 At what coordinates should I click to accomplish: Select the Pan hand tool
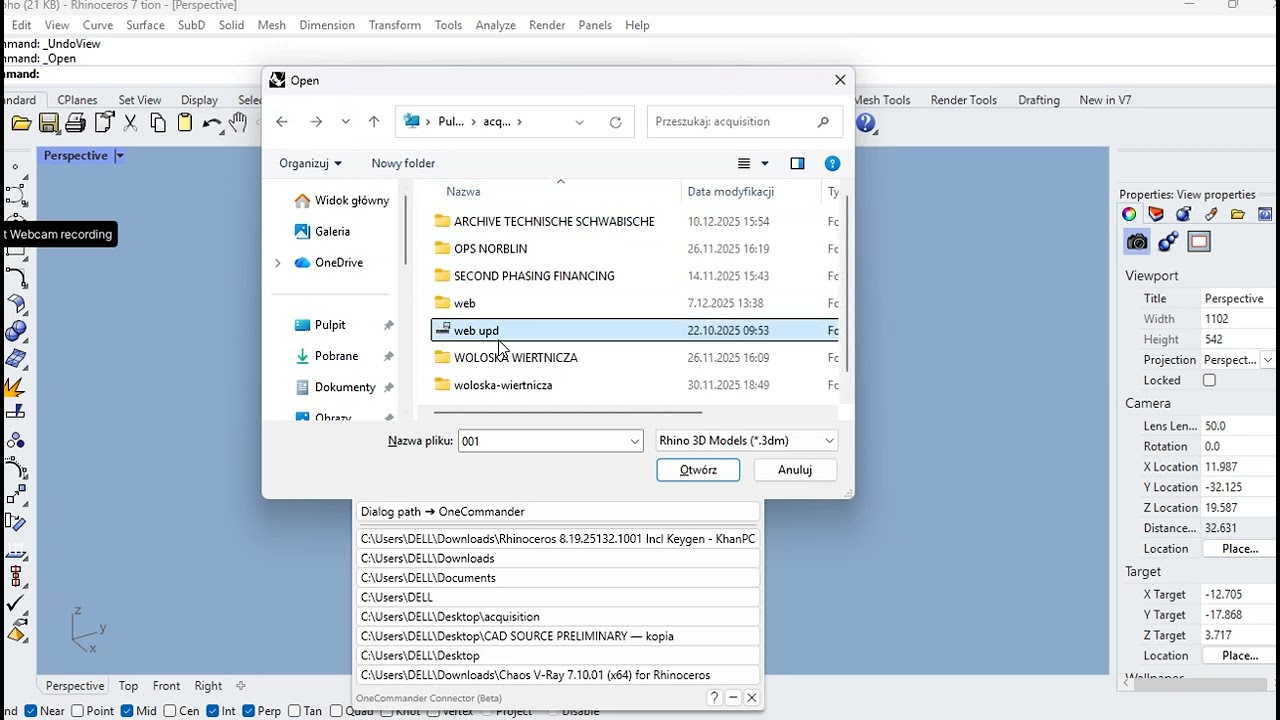tap(238, 123)
